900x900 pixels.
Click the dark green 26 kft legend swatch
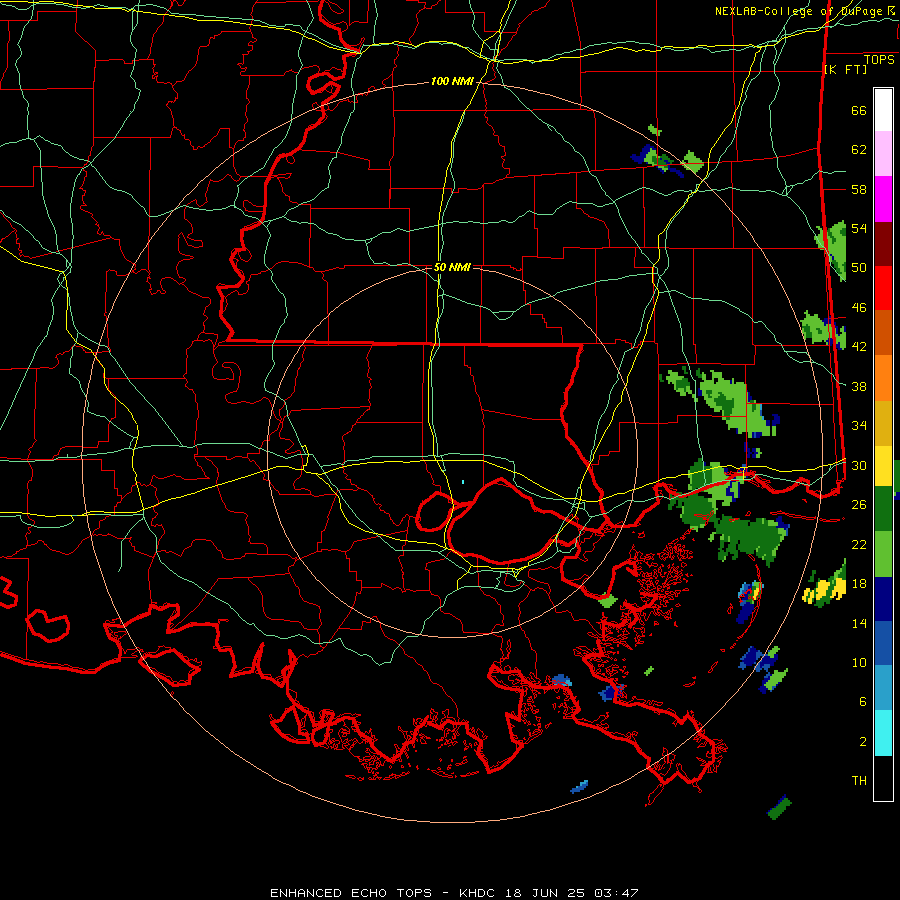(x=883, y=509)
